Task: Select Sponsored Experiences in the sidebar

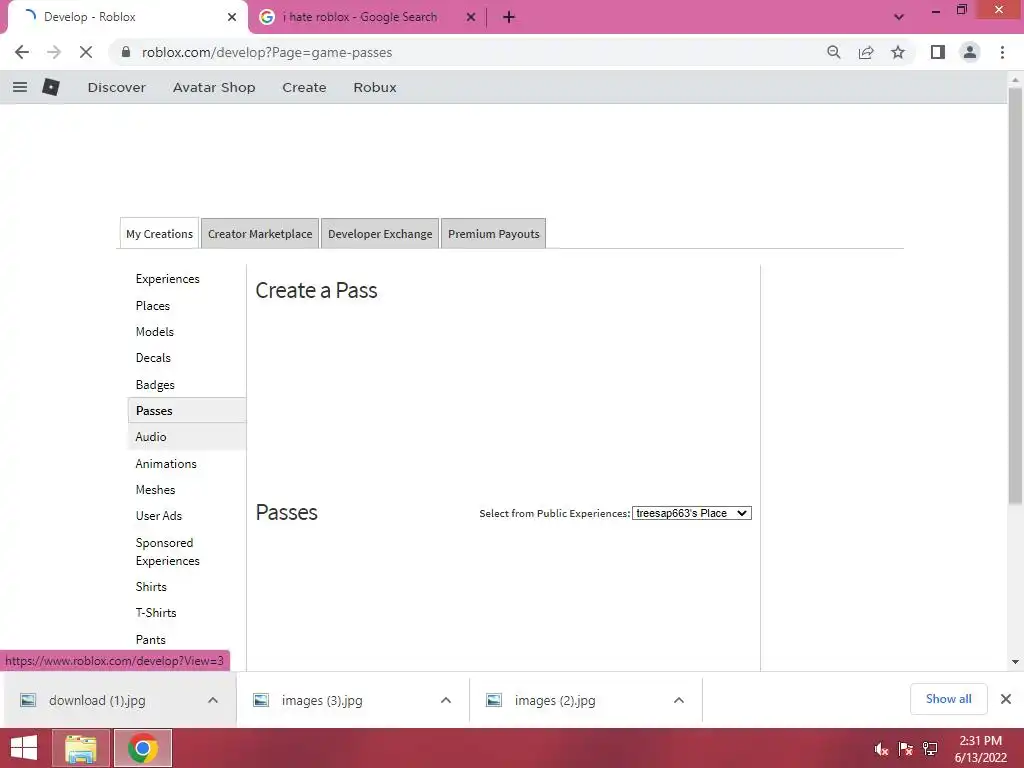Action: [168, 552]
